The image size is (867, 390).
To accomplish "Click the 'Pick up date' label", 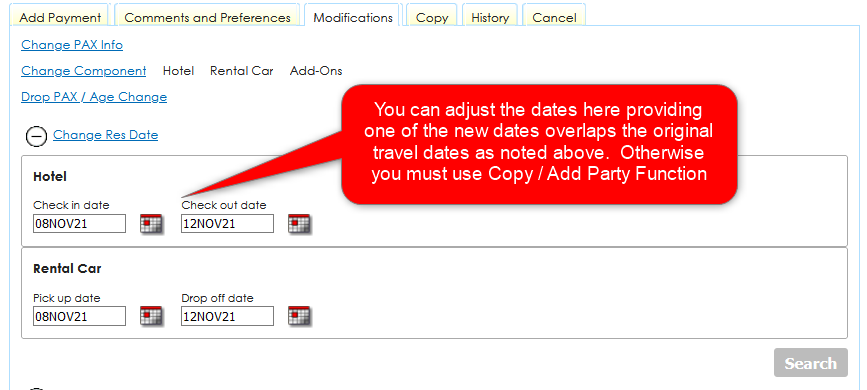I will pyautogui.click(x=66, y=298).
